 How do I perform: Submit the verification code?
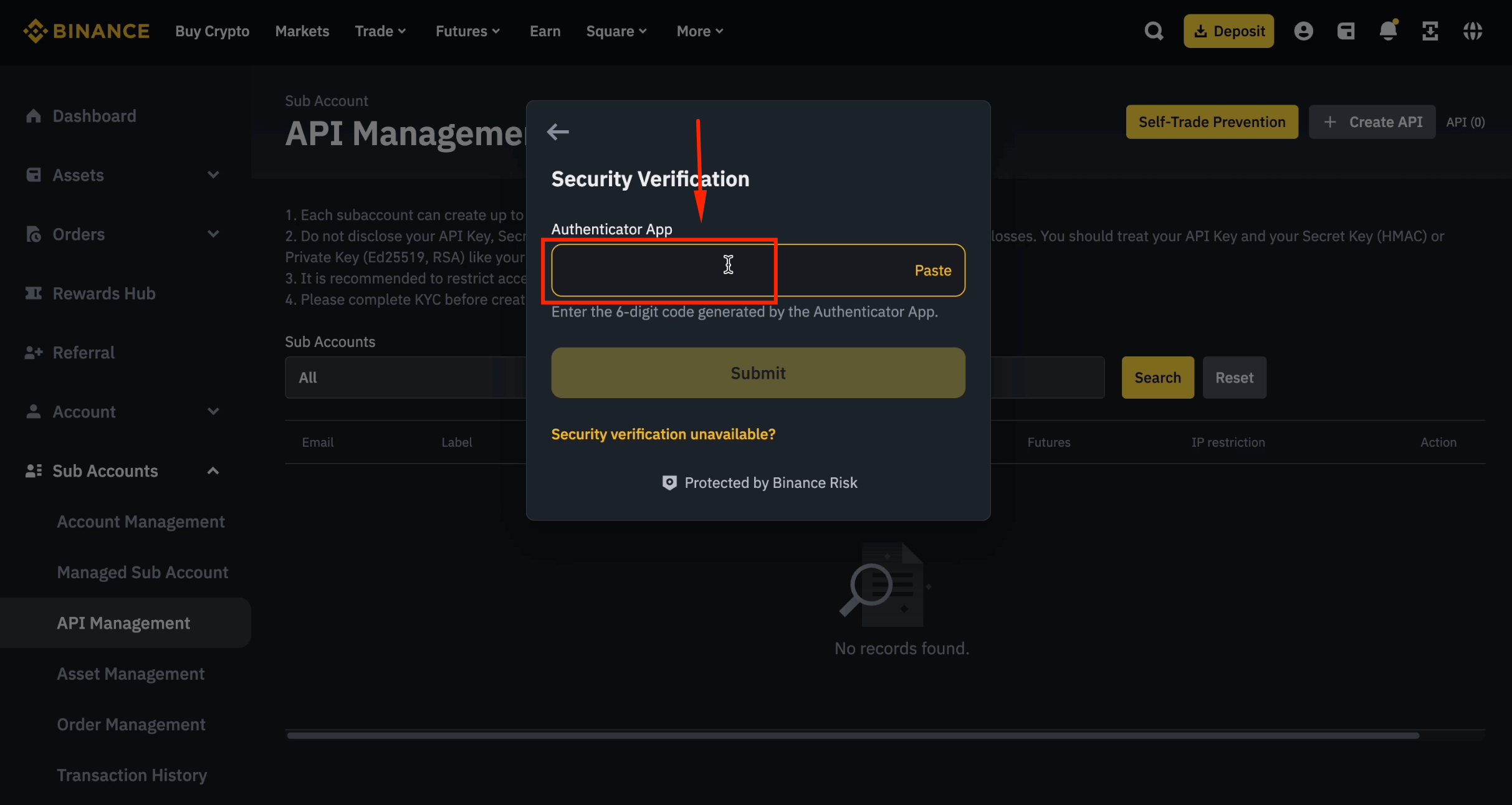[x=757, y=373]
